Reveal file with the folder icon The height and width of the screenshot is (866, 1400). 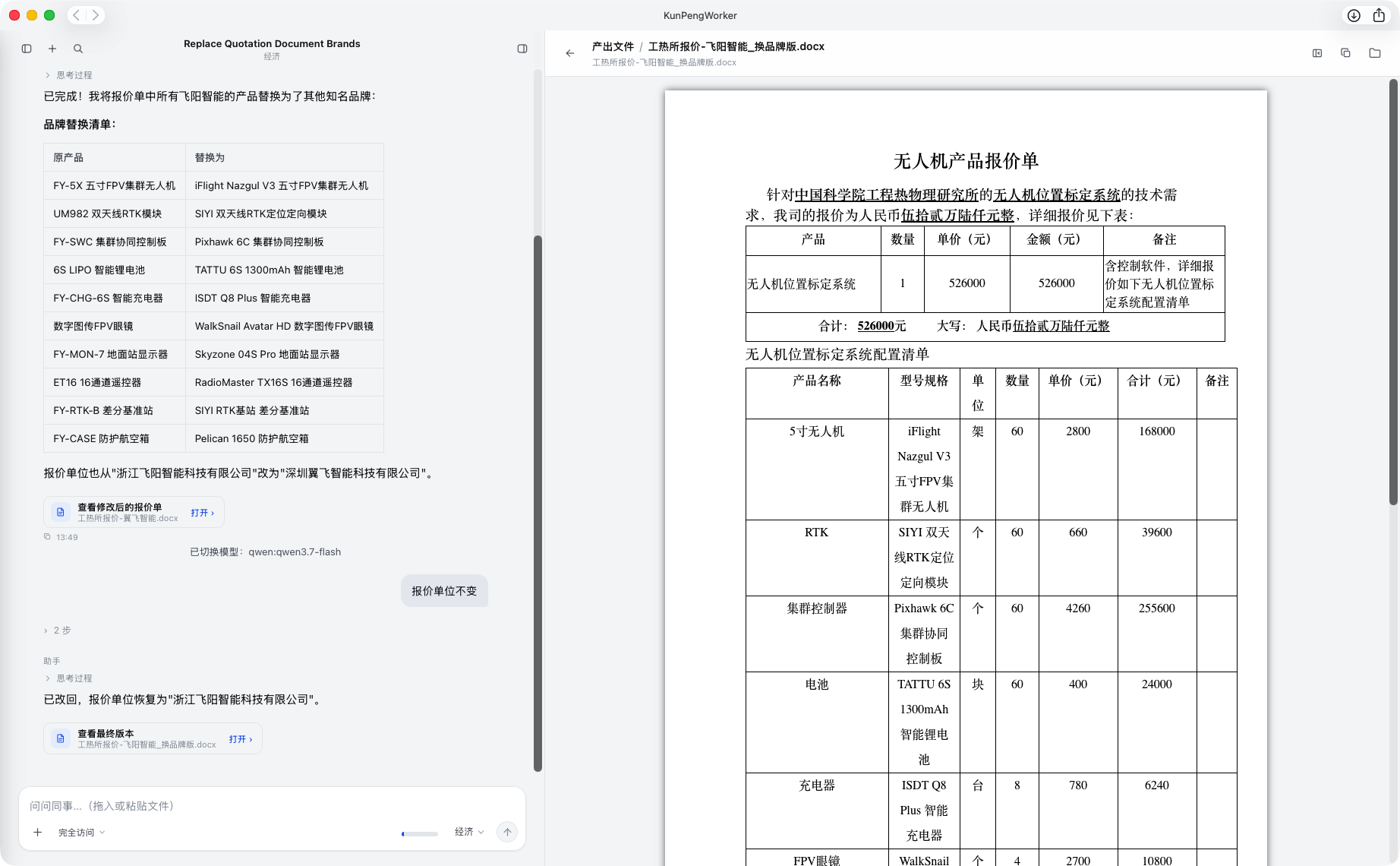tap(1375, 53)
